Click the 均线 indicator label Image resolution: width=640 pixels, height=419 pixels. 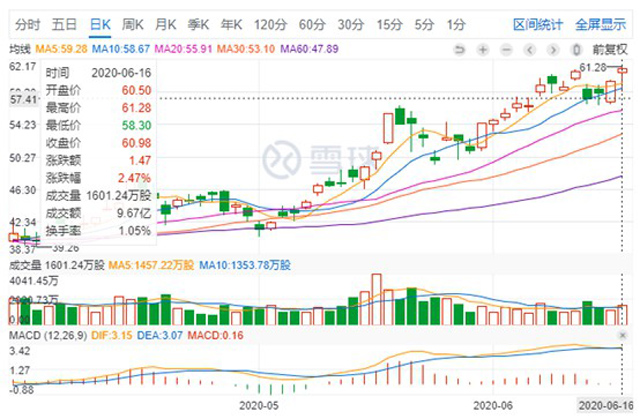tap(20, 49)
